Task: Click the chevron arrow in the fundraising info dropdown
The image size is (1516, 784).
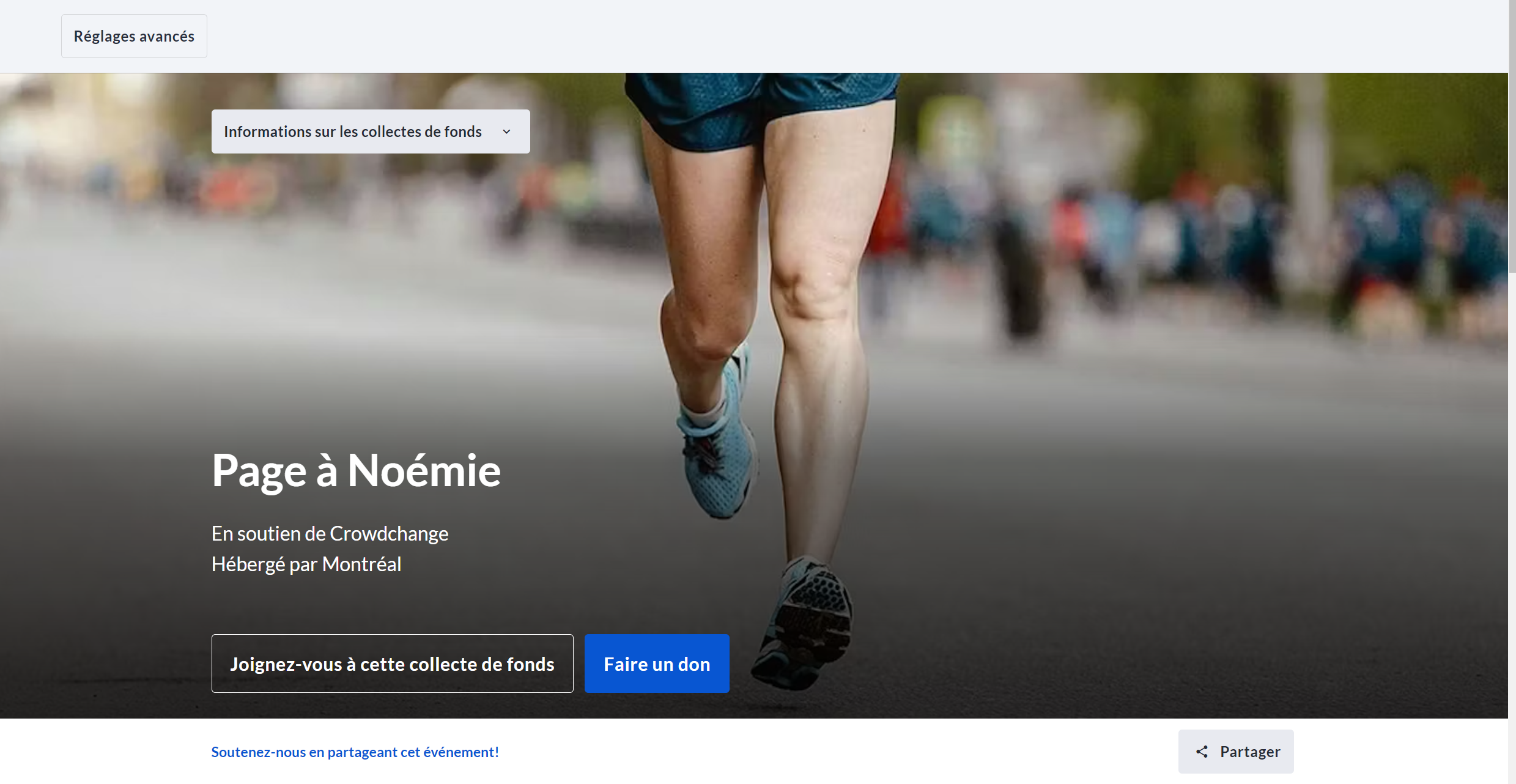Action: click(506, 131)
